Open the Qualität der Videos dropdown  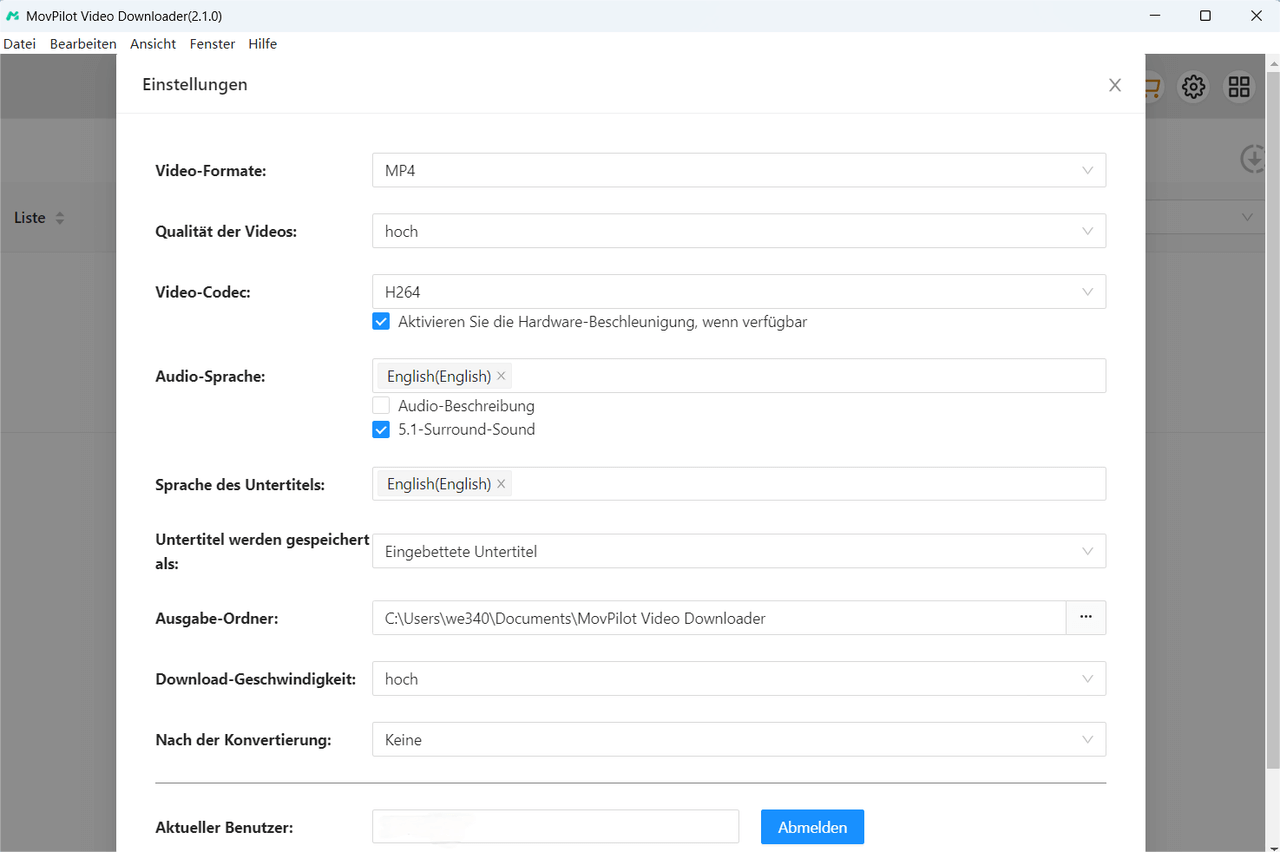pos(739,231)
